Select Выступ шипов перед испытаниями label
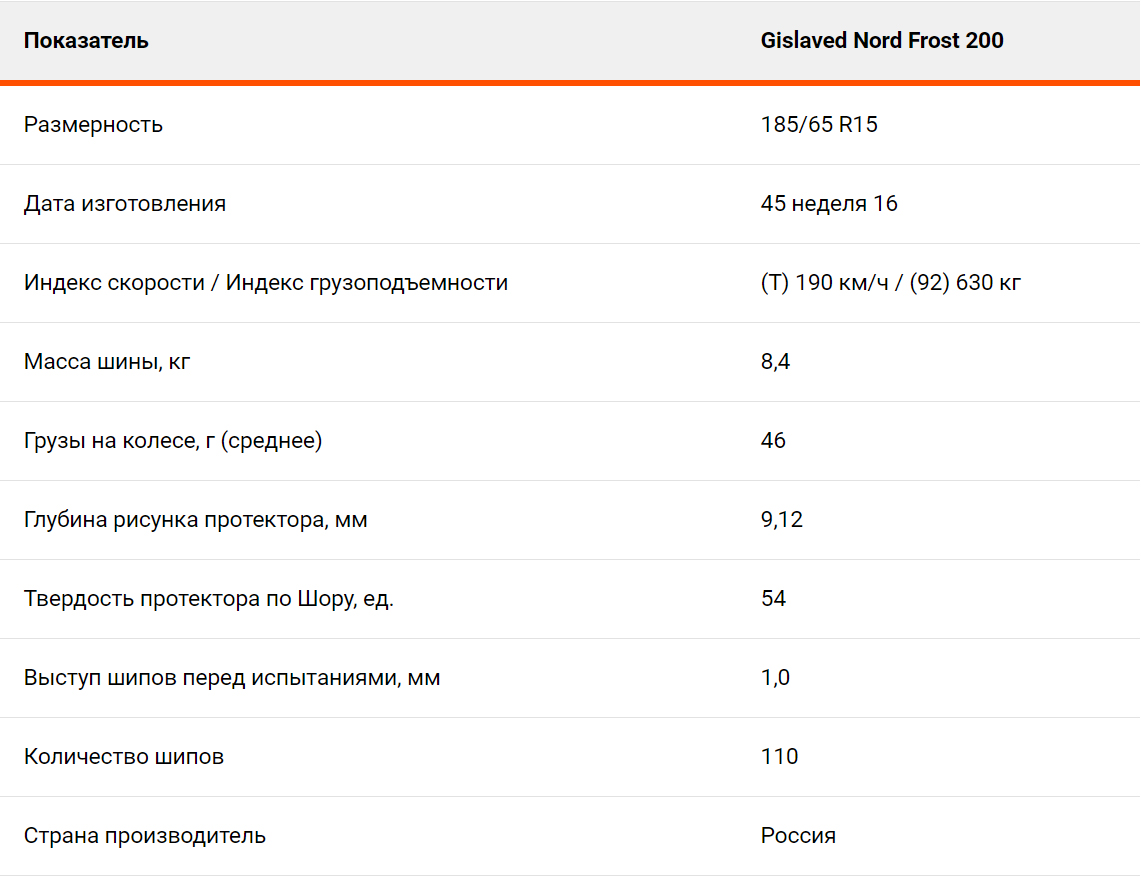 [x=231, y=678]
